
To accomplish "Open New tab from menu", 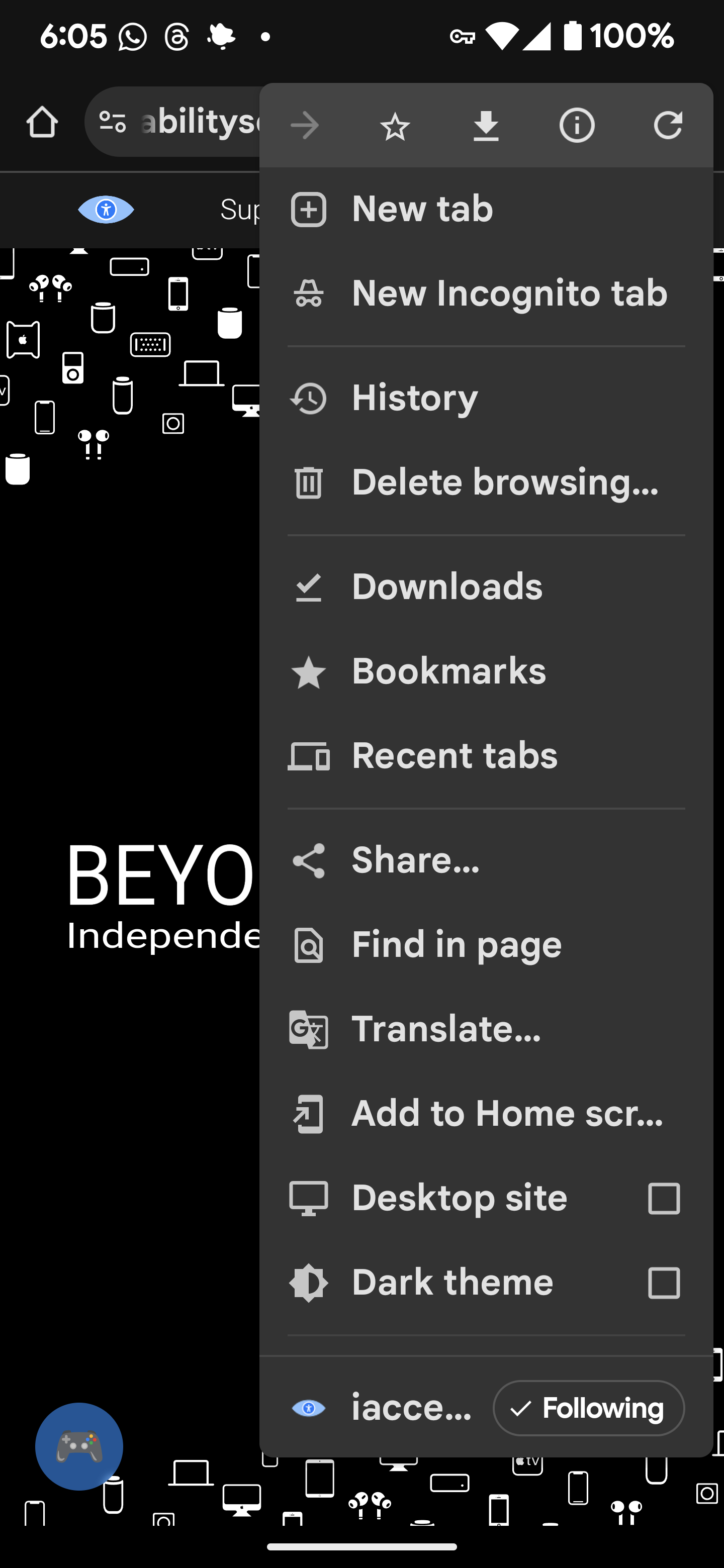I will pos(423,210).
